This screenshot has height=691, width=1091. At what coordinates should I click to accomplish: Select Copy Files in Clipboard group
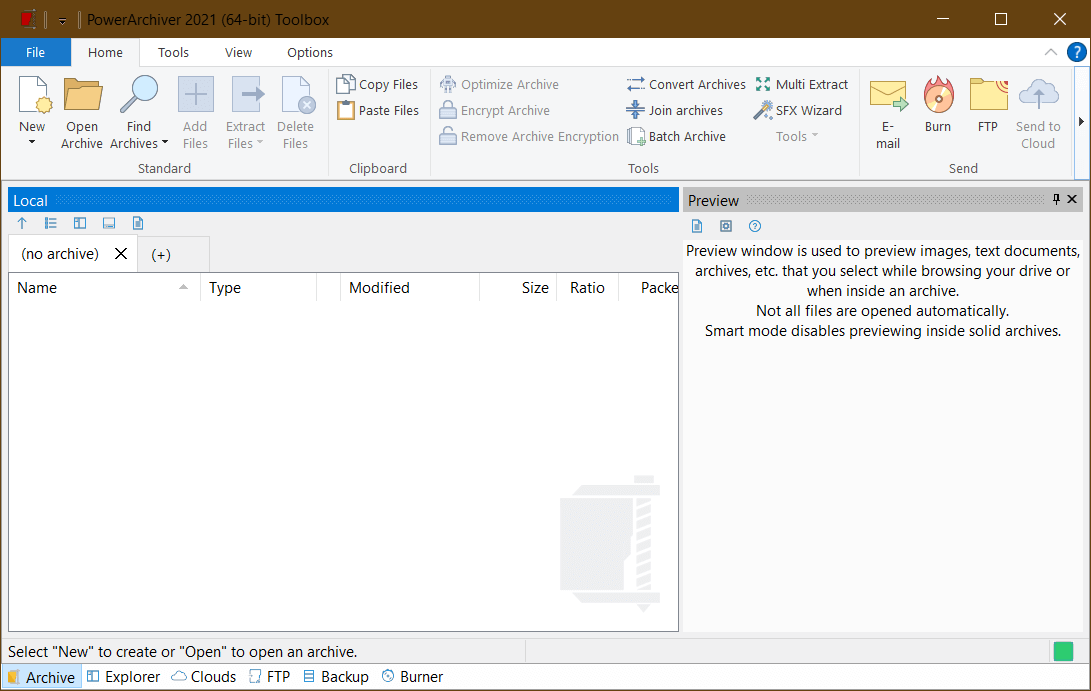click(x=378, y=84)
